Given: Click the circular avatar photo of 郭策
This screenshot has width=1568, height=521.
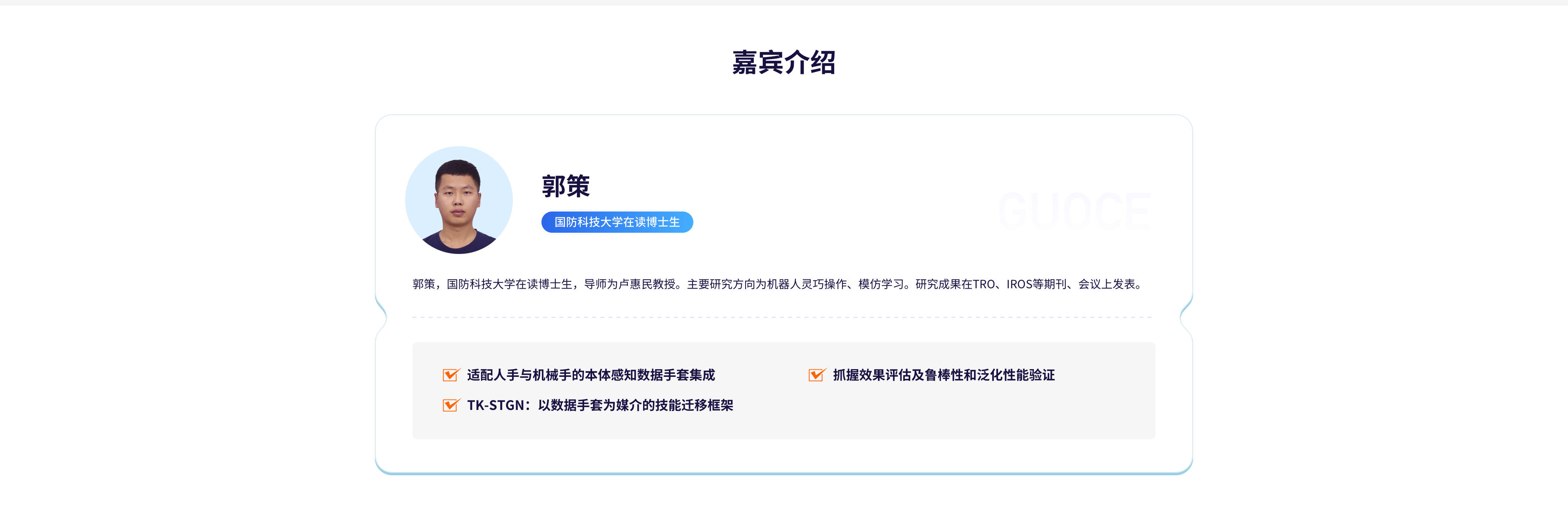Looking at the screenshot, I should click(x=458, y=200).
